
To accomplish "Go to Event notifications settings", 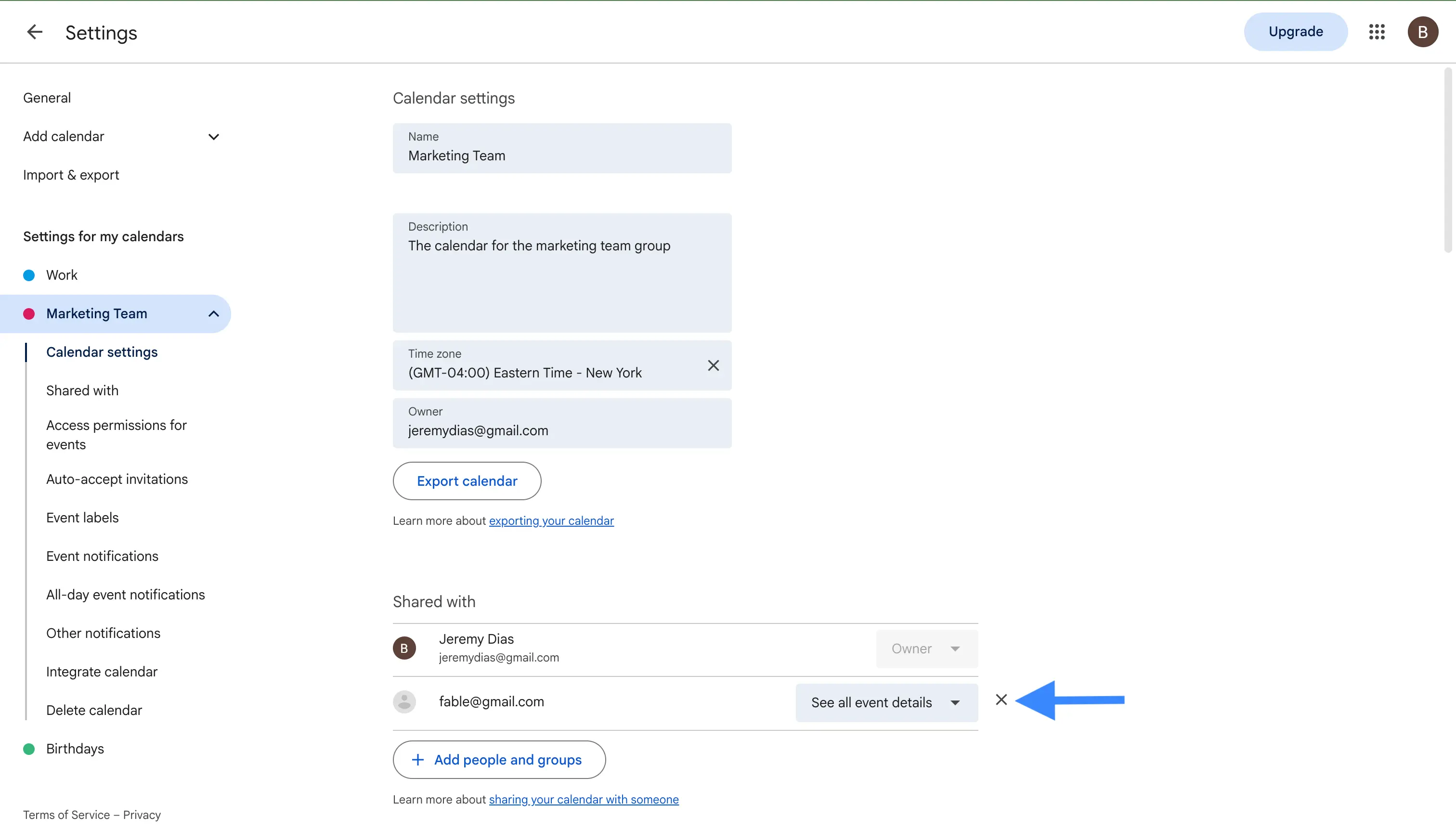I will (102, 557).
